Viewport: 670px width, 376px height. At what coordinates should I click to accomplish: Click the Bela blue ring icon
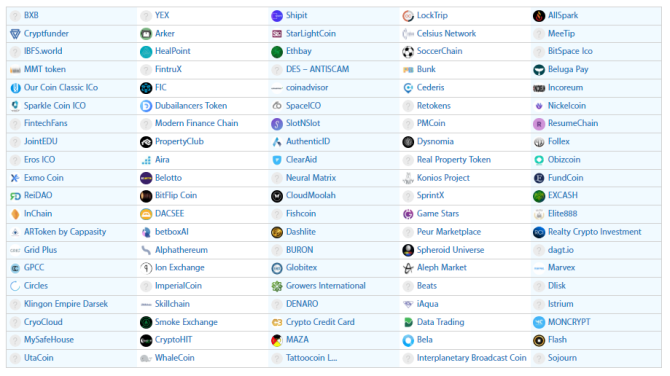408,341
